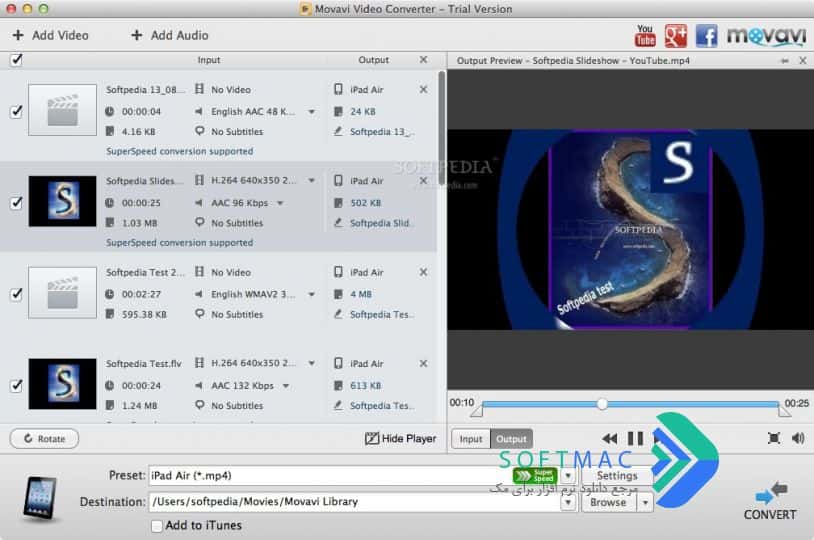Expand the English WMAV2 audio dropdown
Image resolution: width=814 pixels, height=540 pixels.
(x=311, y=294)
